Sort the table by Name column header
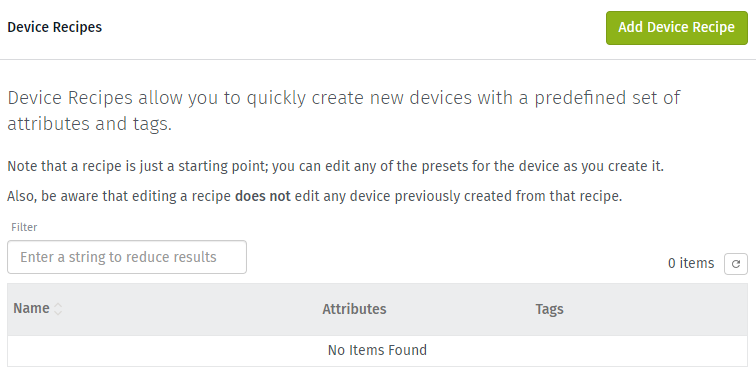Screen dimensions: 756x378 (31, 309)
